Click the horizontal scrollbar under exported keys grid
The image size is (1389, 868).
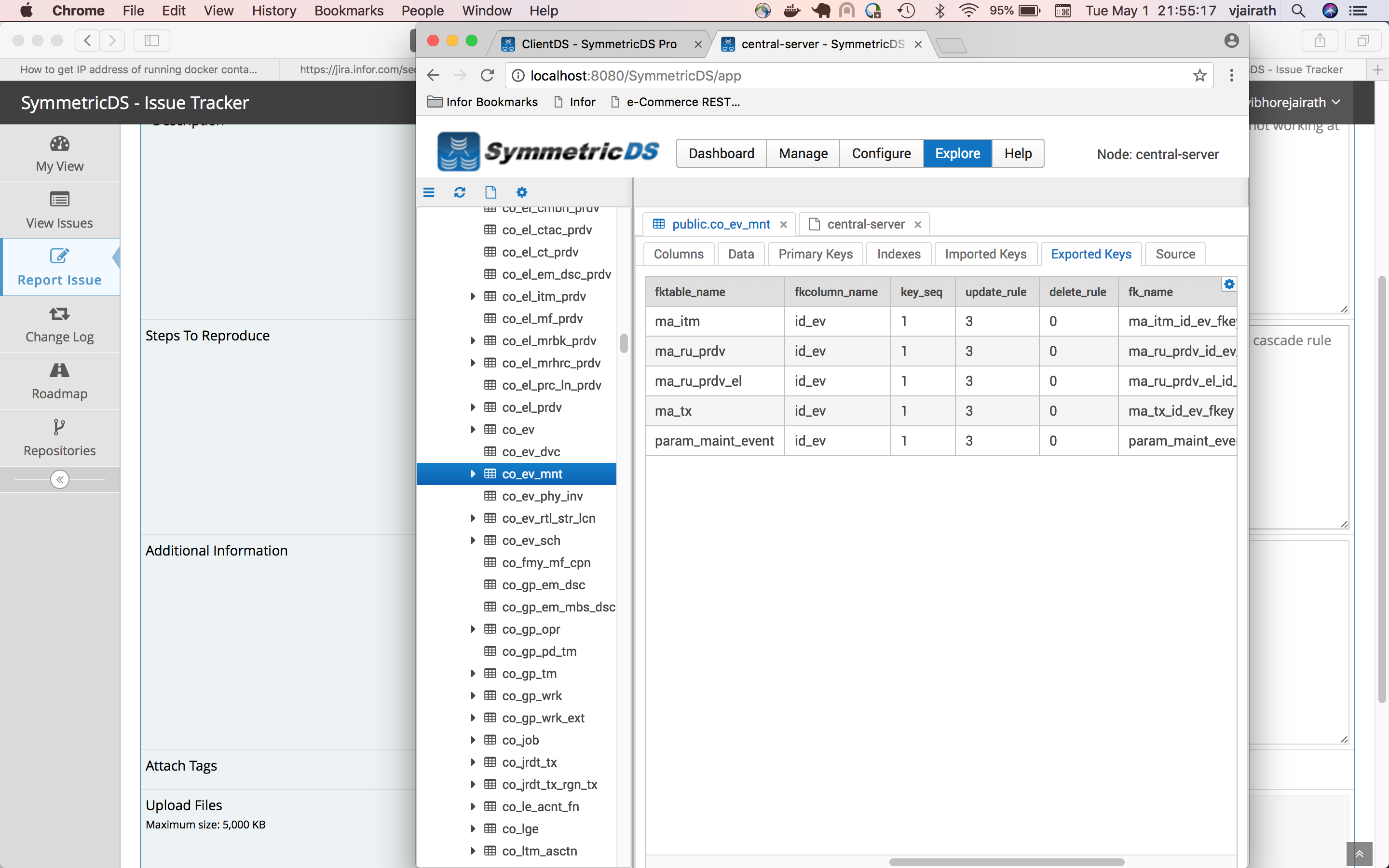(1006, 862)
